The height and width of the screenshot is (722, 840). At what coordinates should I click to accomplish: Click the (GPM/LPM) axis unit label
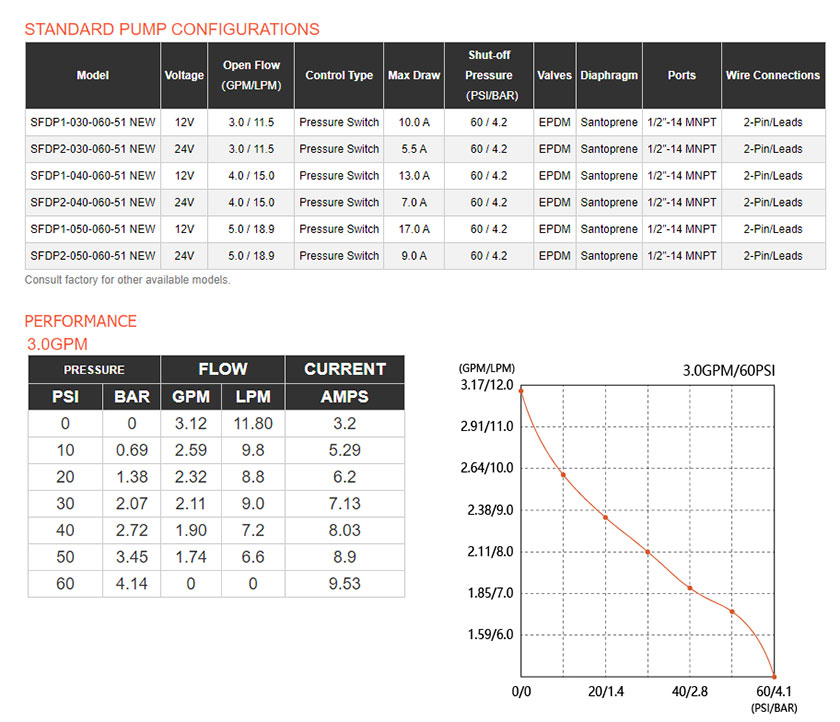coord(486,368)
